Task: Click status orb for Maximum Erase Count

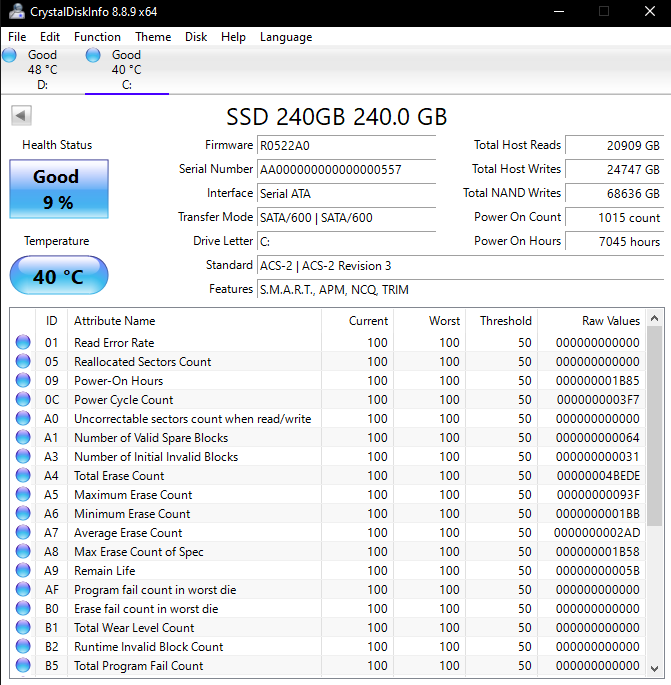Action: point(23,494)
